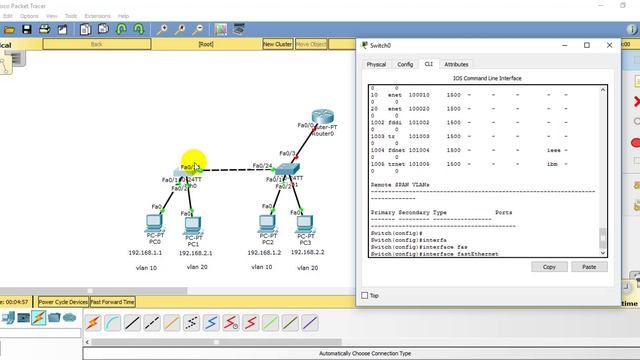Zoom in on the workspace
640x360 pixels.
162,29
